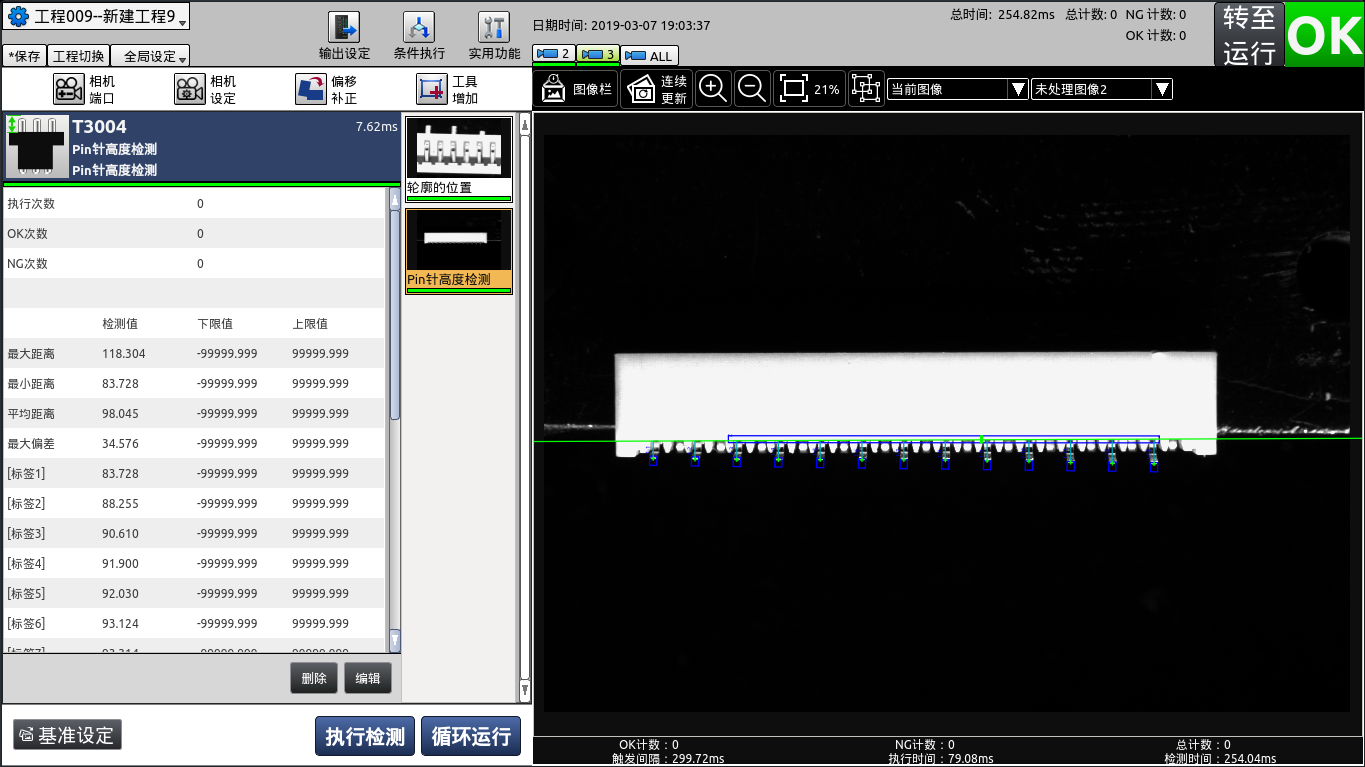Zoom in on the image view

[x=713, y=89]
